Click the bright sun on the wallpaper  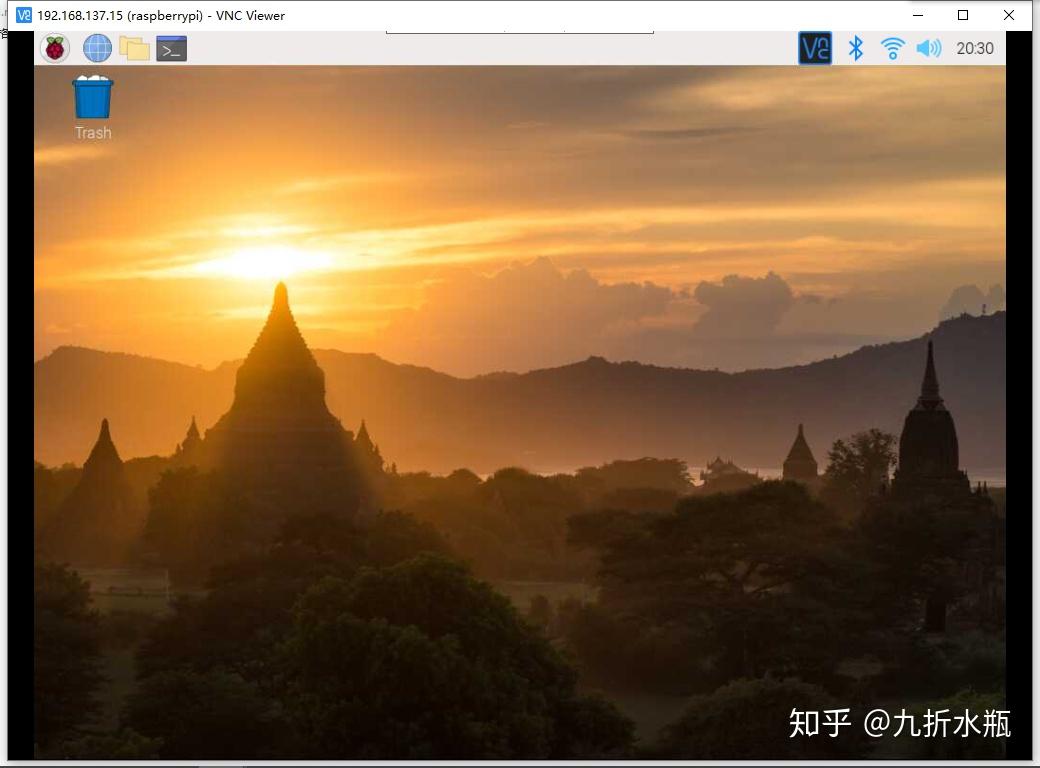pyautogui.click(x=266, y=261)
